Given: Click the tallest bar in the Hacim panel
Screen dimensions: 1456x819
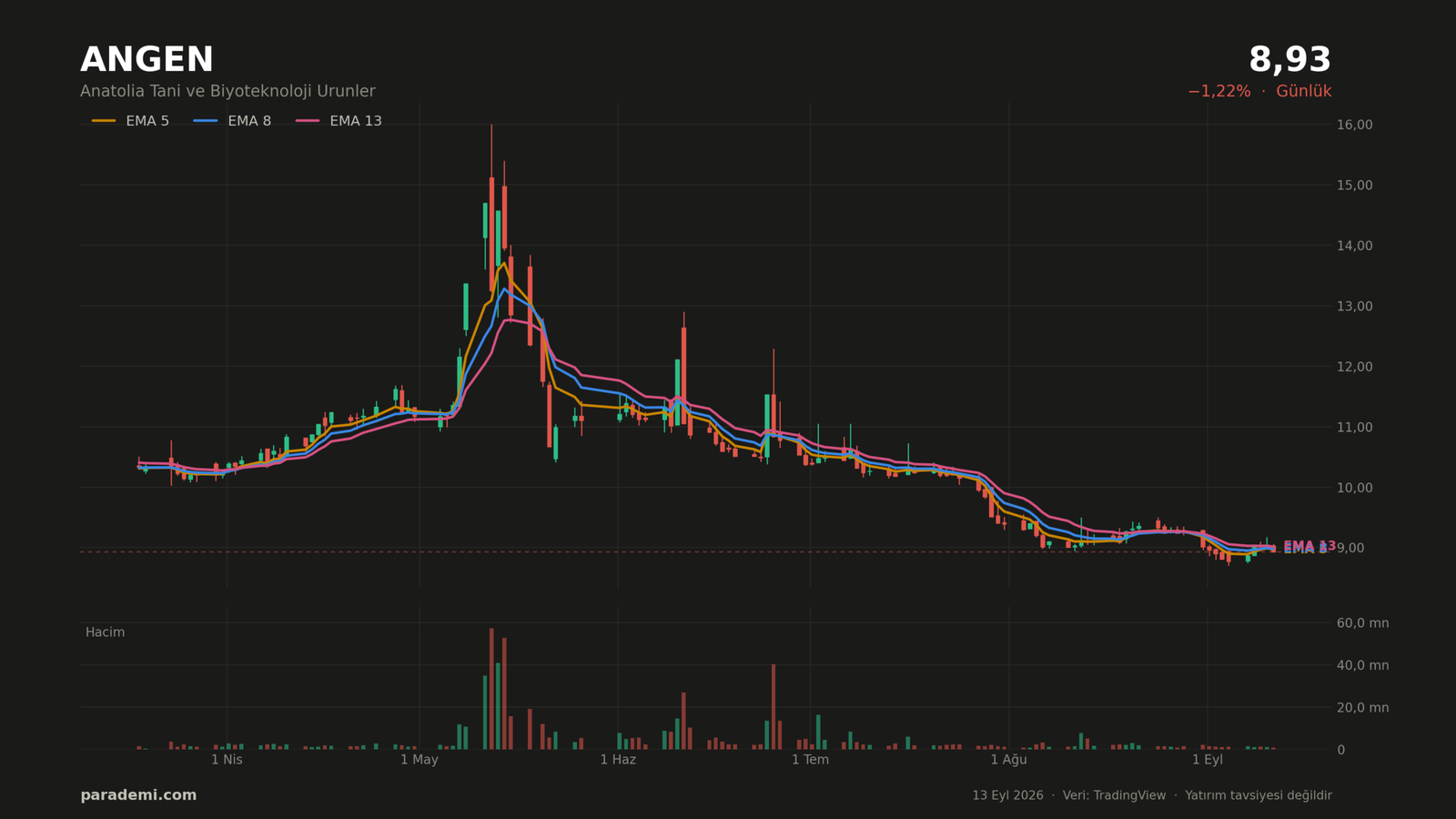Looking at the screenshot, I should [x=491, y=689].
